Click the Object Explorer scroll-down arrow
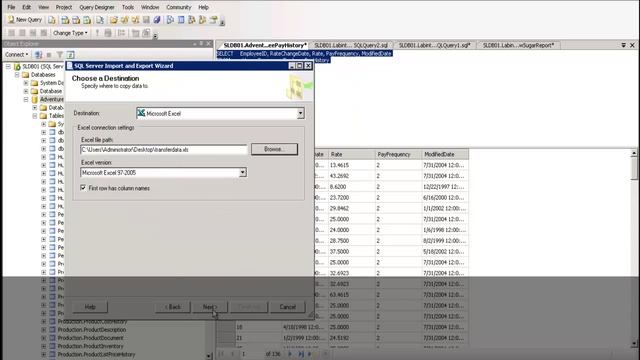The image size is (640, 360). (209, 356)
